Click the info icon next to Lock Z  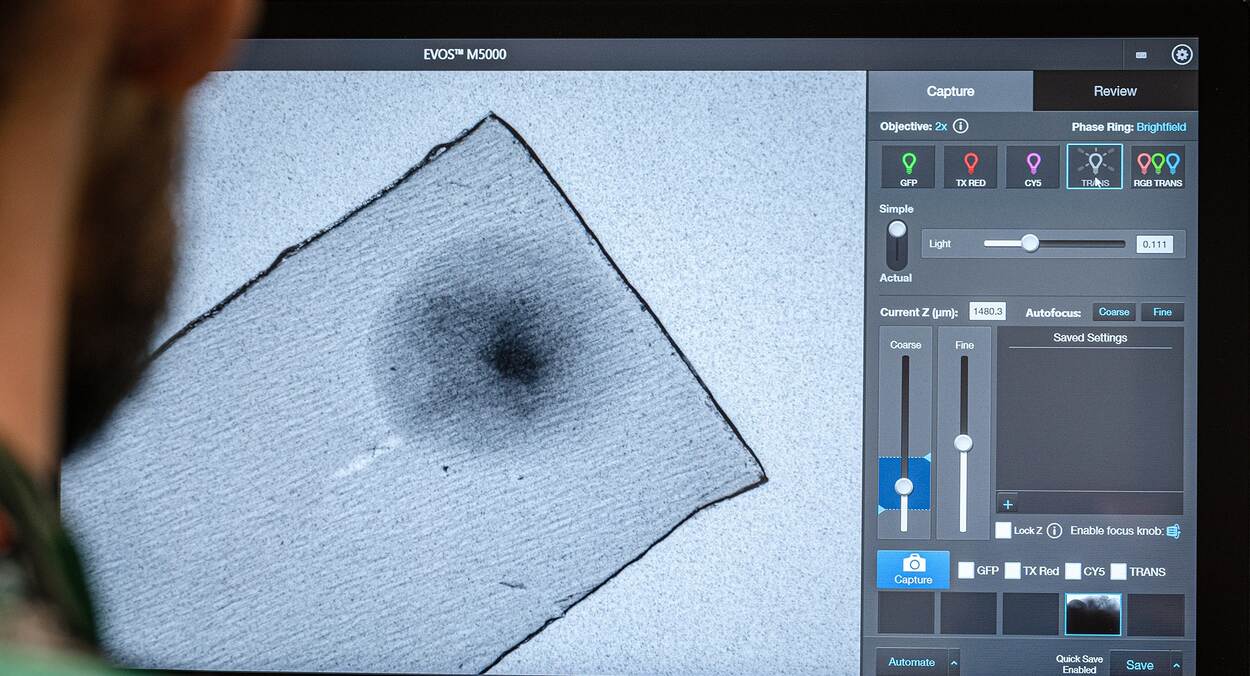click(x=1054, y=531)
